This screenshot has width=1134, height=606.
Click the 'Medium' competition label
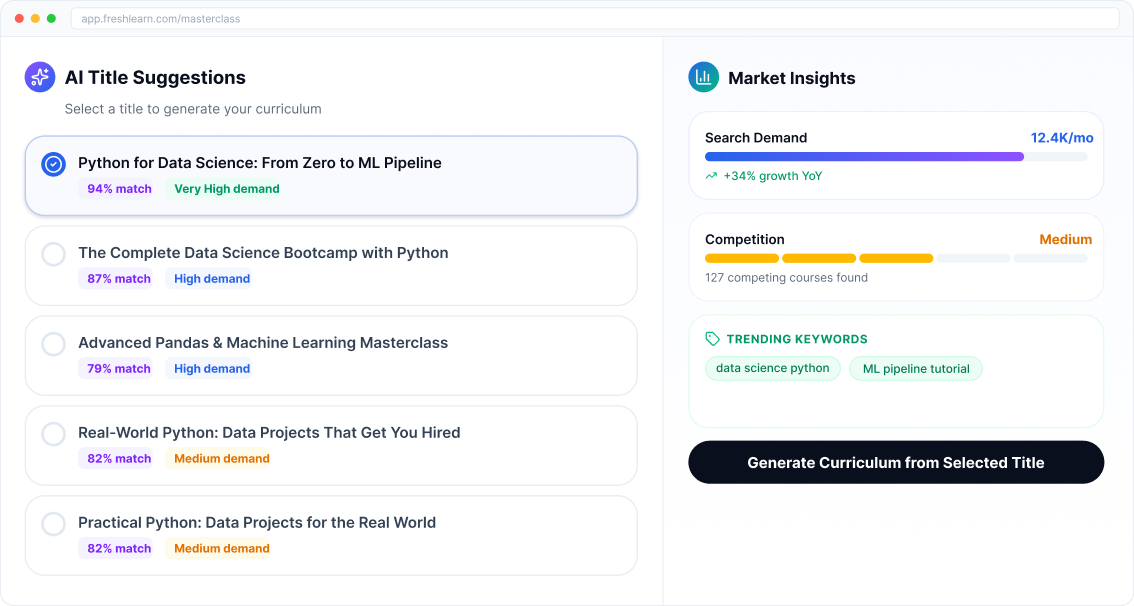pyautogui.click(x=1066, y=239)
